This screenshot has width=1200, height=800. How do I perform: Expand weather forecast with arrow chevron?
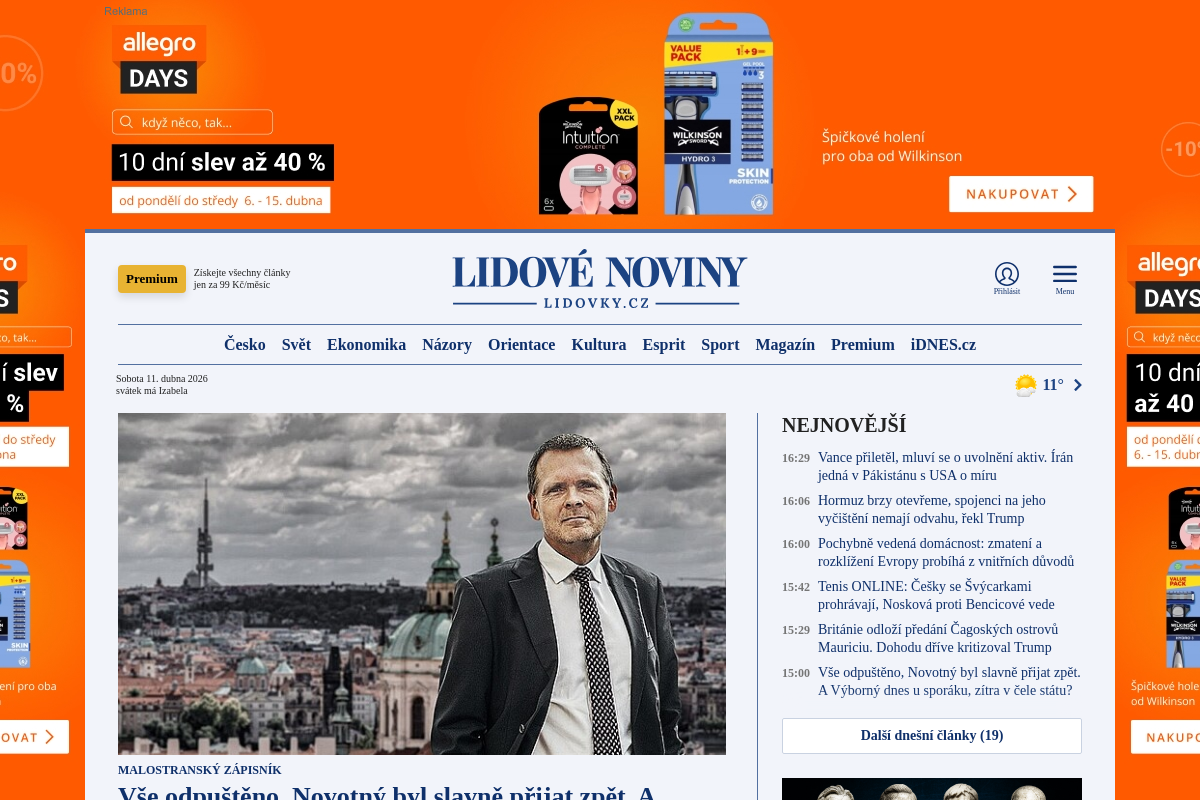pos(1077,385)
